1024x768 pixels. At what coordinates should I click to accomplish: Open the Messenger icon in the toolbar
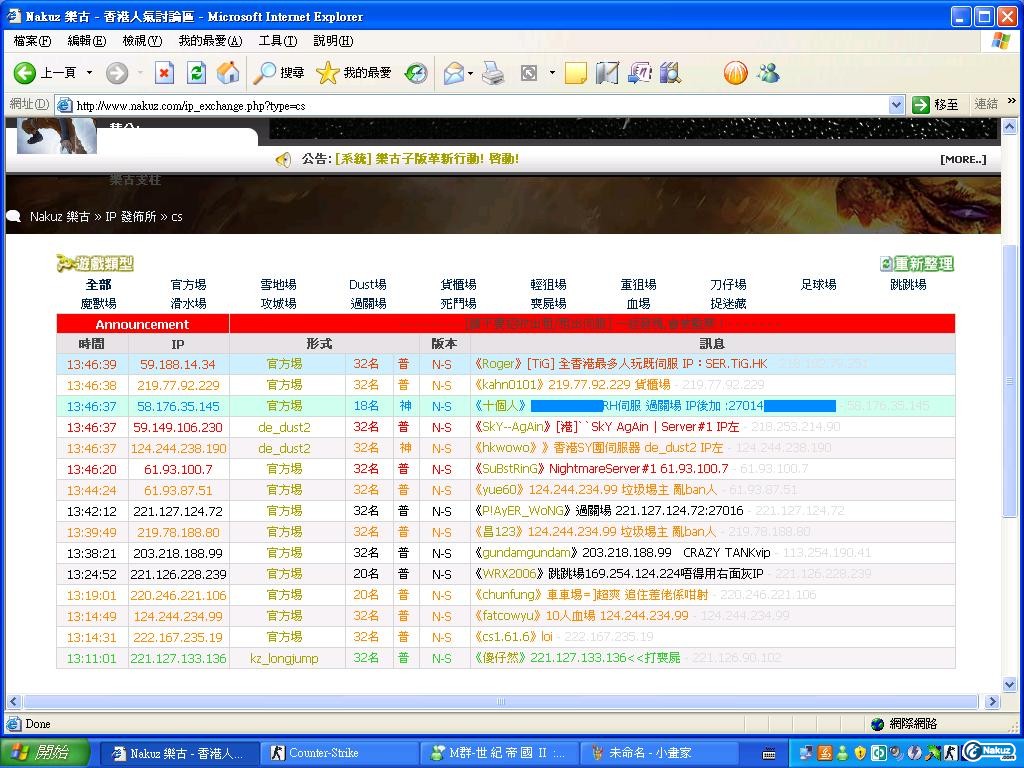coord(768,73)
